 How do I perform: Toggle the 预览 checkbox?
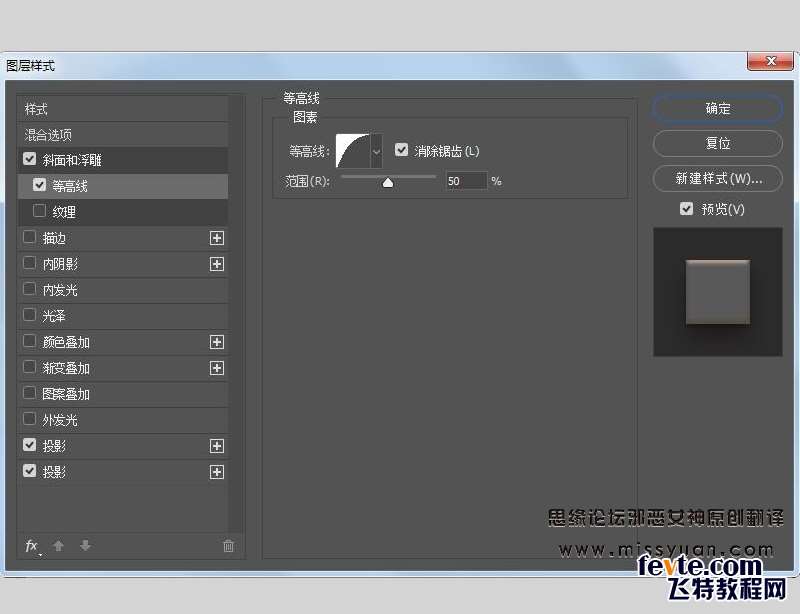click(686, 208)
